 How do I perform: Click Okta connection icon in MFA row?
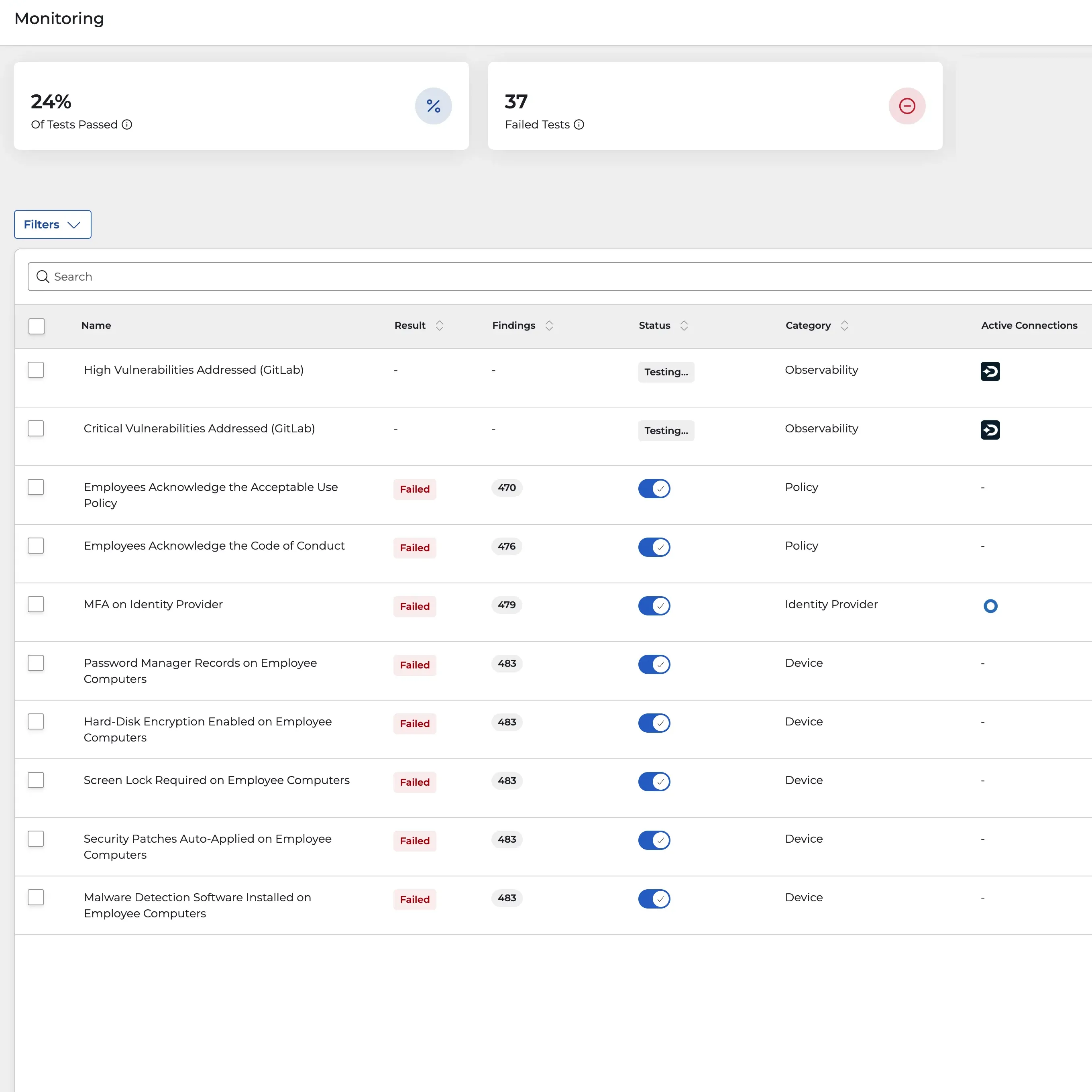[990, 606]
